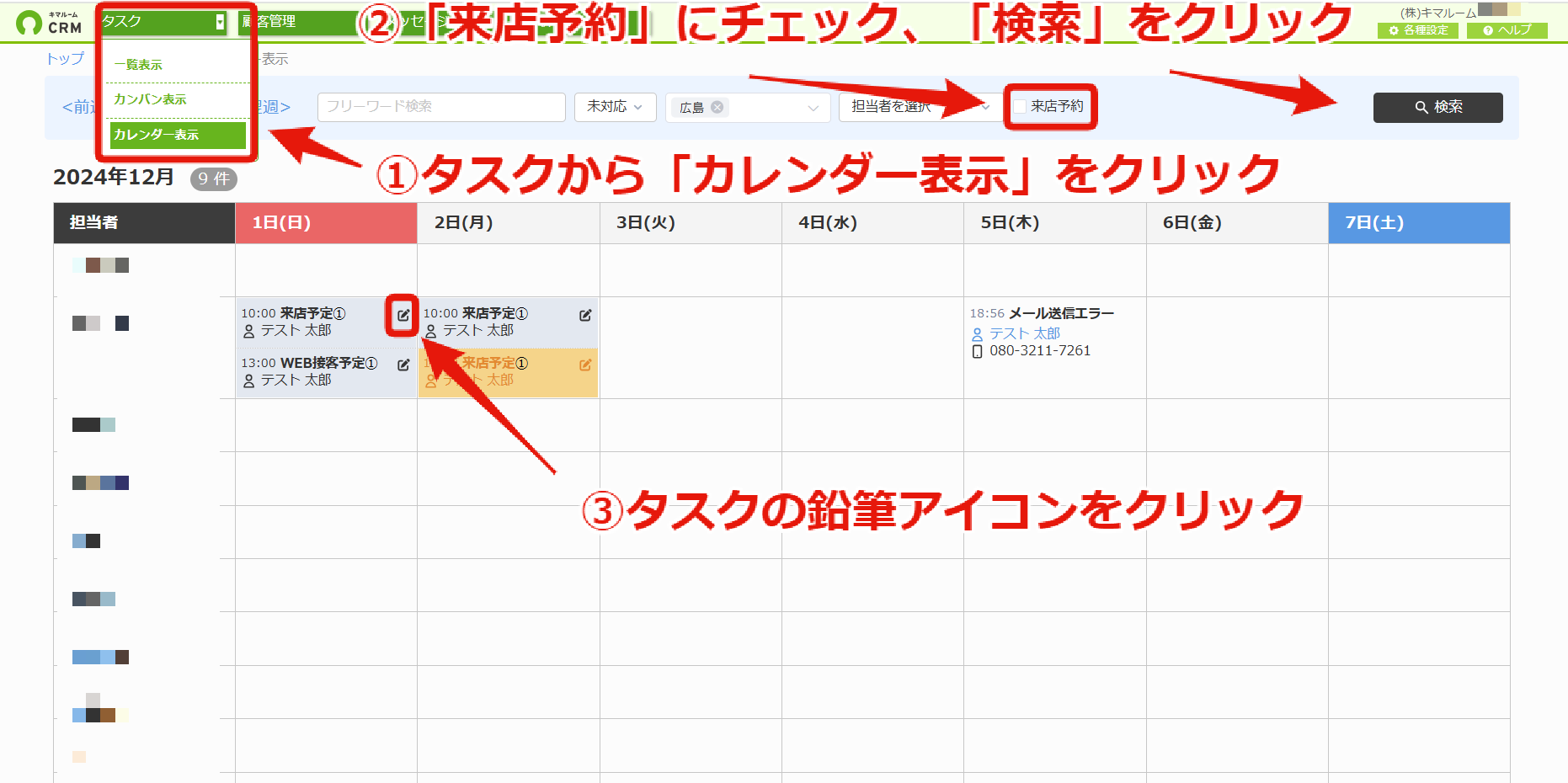Select 一覧表示 from the タスク menu

point(138,65)
